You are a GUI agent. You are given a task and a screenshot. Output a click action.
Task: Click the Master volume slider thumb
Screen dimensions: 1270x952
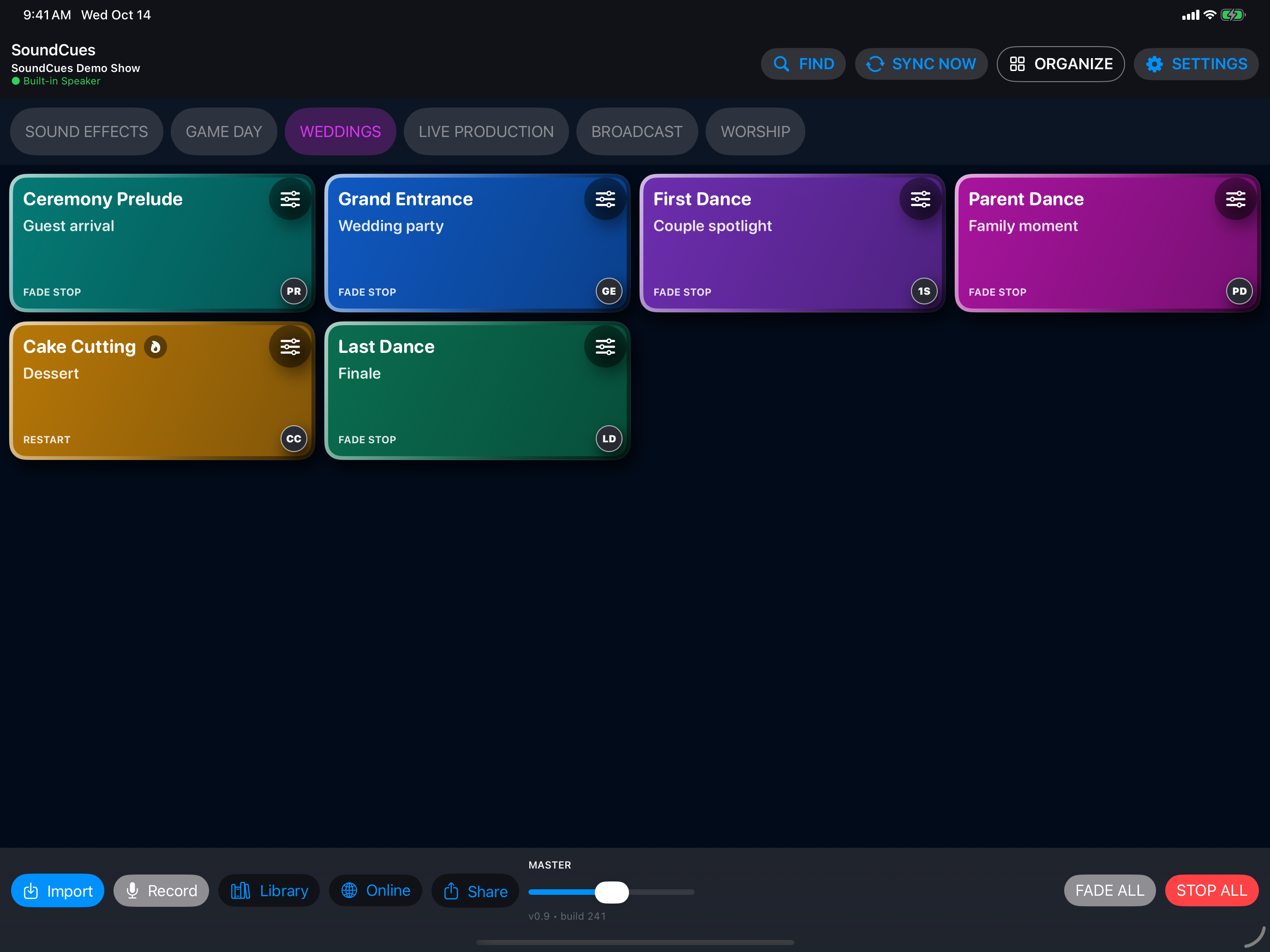(x=612, y=892)
